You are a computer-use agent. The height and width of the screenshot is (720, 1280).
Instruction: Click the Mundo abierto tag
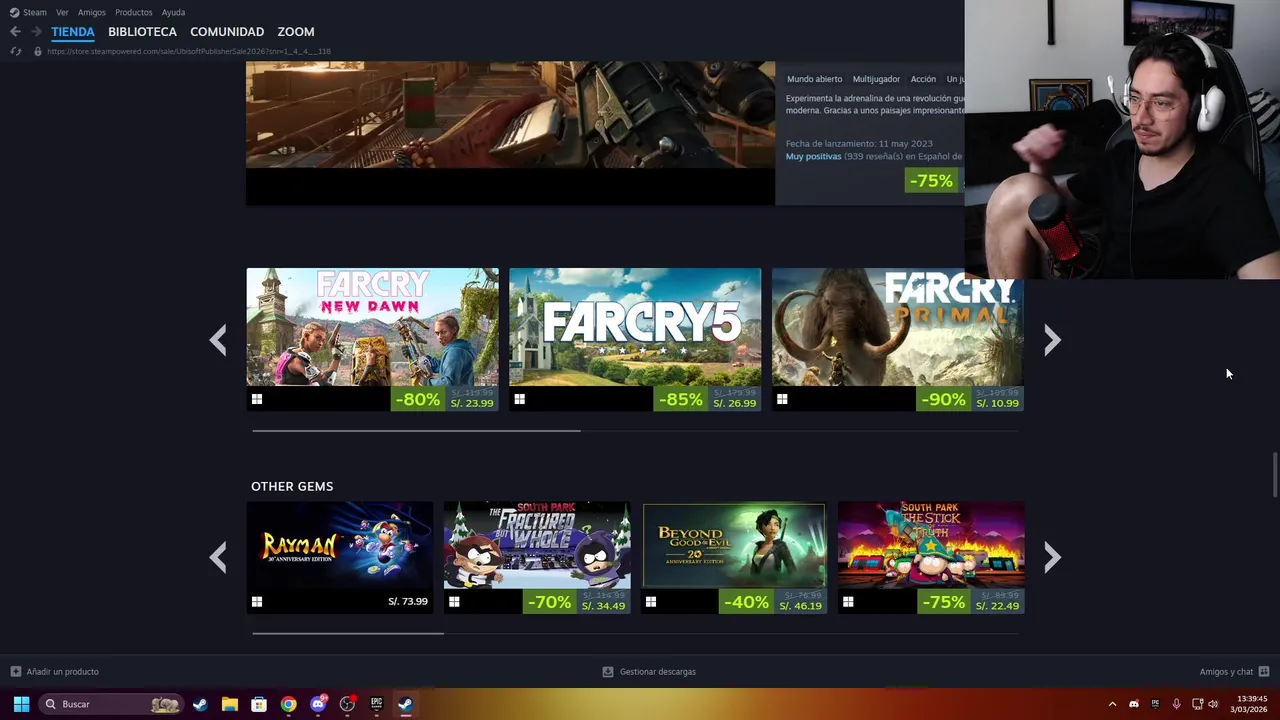pyautogui.click(x=814, y=79)
